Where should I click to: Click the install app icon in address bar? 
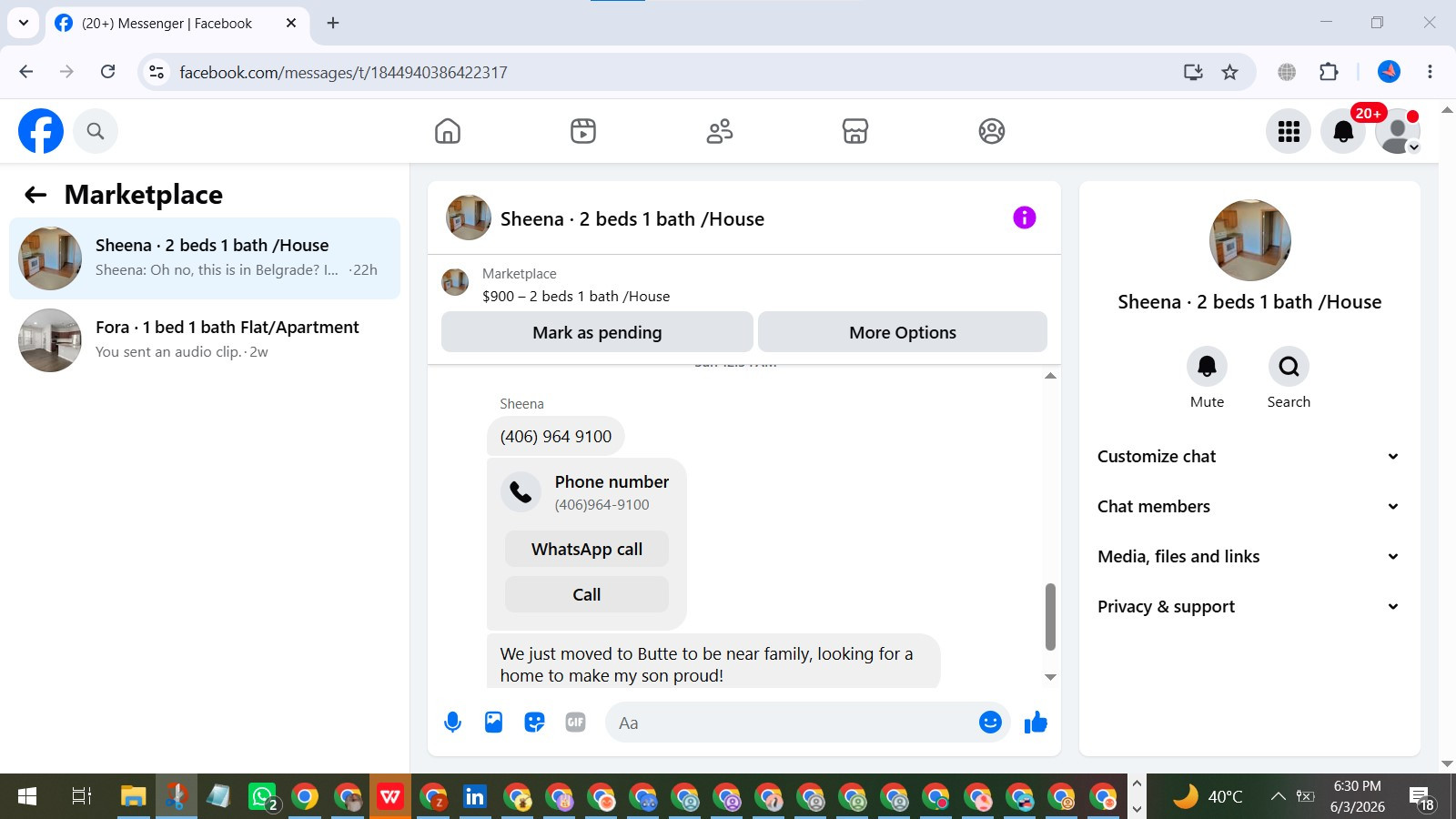point(1193,72)
